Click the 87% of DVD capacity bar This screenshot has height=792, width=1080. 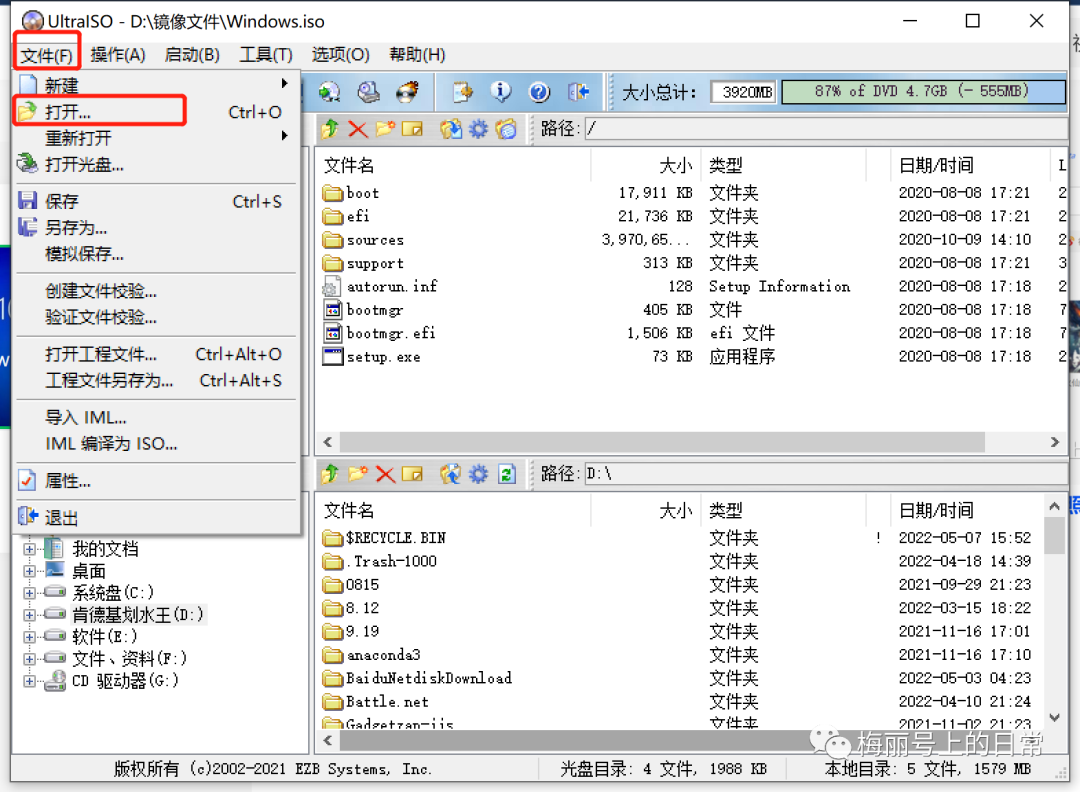(x=923, y=92)
